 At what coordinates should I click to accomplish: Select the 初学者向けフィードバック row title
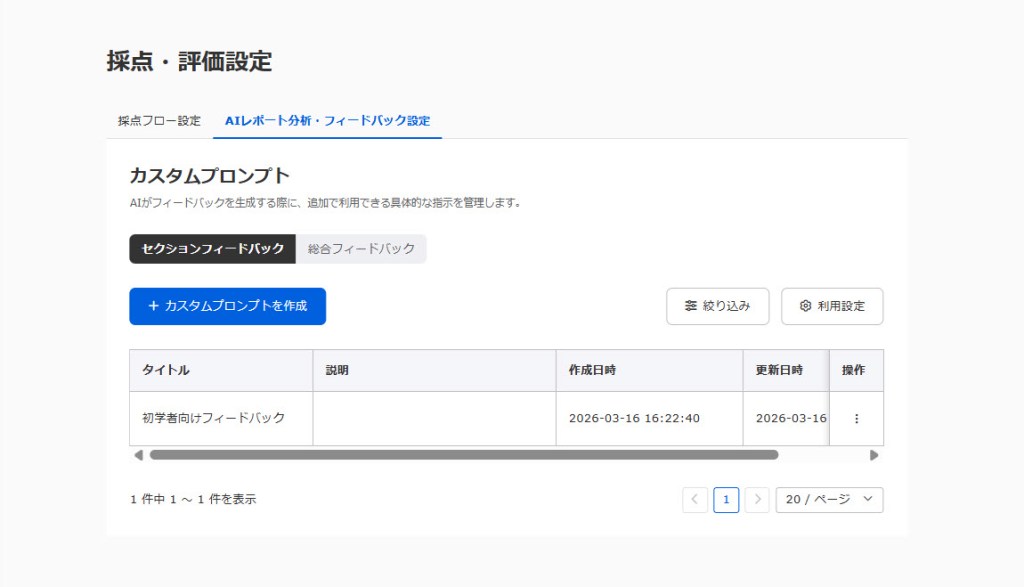(x=213, y=418)
